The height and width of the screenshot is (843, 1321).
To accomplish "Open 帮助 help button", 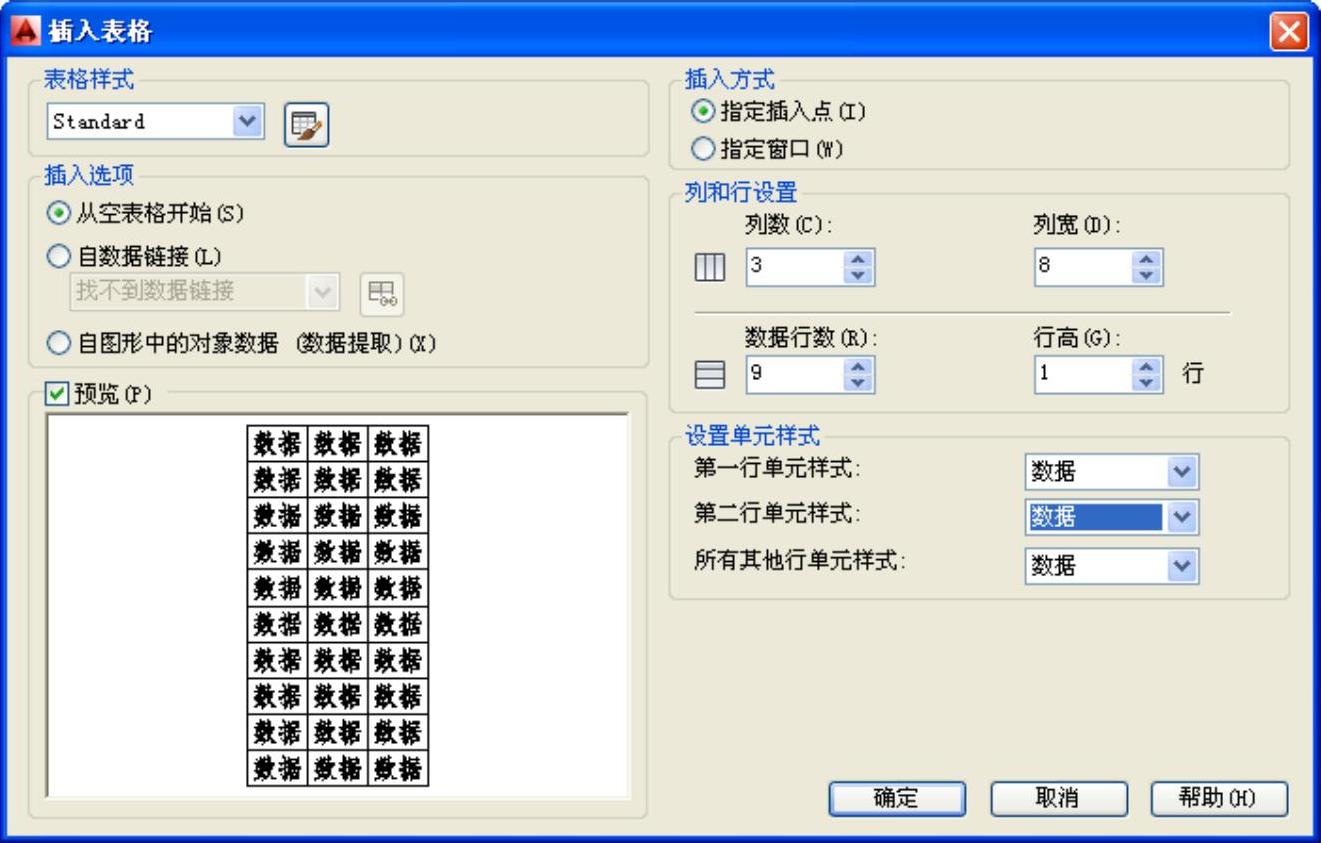I will coord(1220,798).
